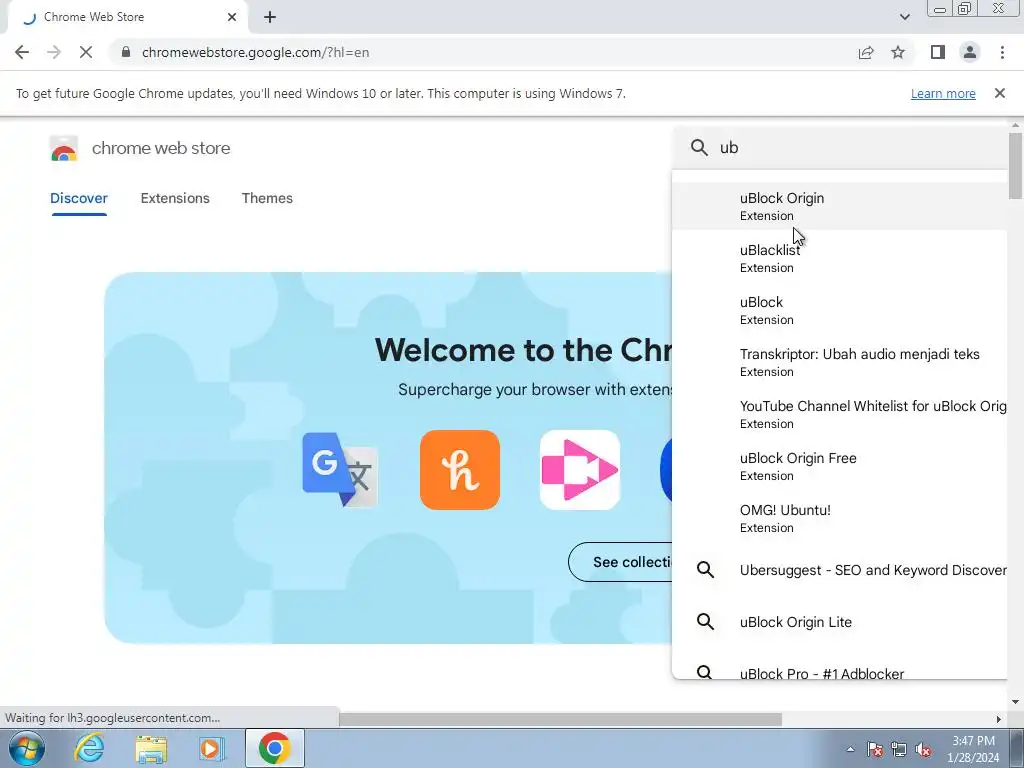Open the Action Center flag icon
This screenshot has width=1024, height=768.
coord(875,749)
